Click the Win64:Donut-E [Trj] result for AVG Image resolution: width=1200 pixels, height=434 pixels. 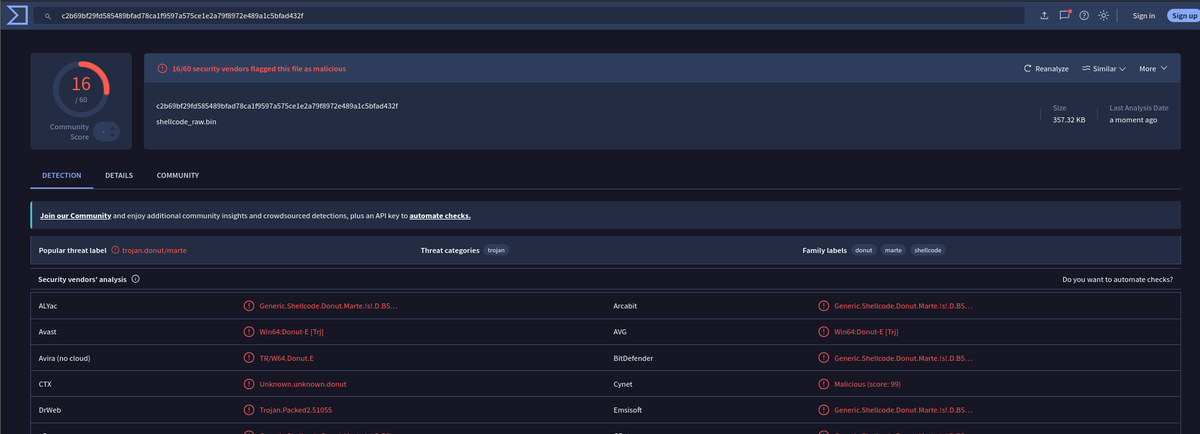point(865,332)
